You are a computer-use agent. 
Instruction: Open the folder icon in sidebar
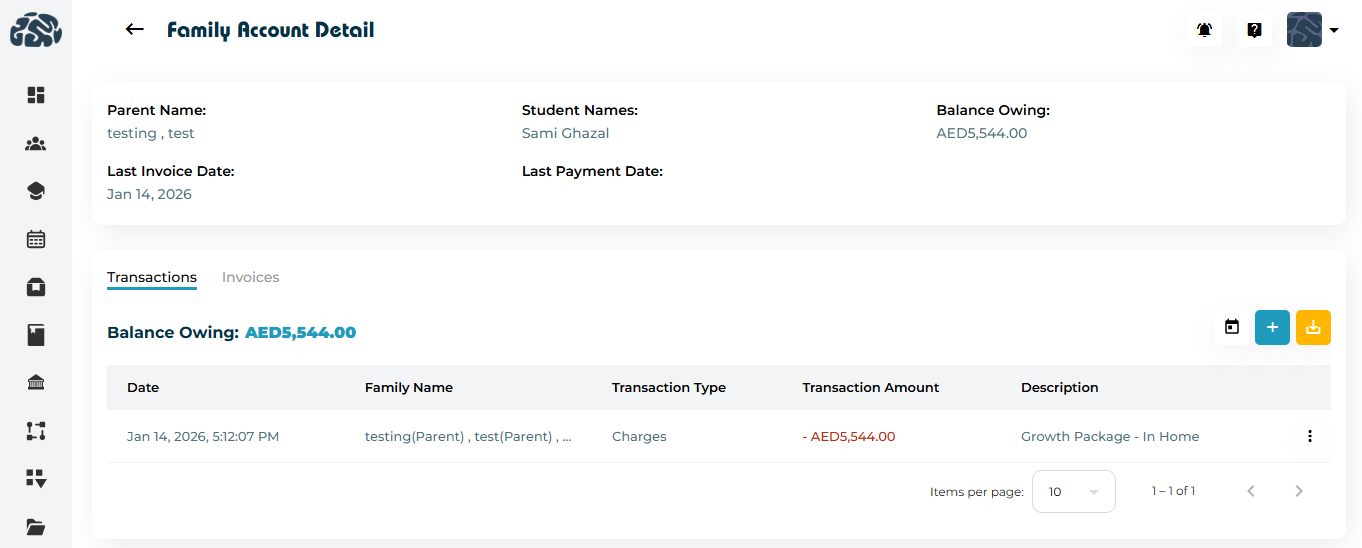(x=36, y=527)
